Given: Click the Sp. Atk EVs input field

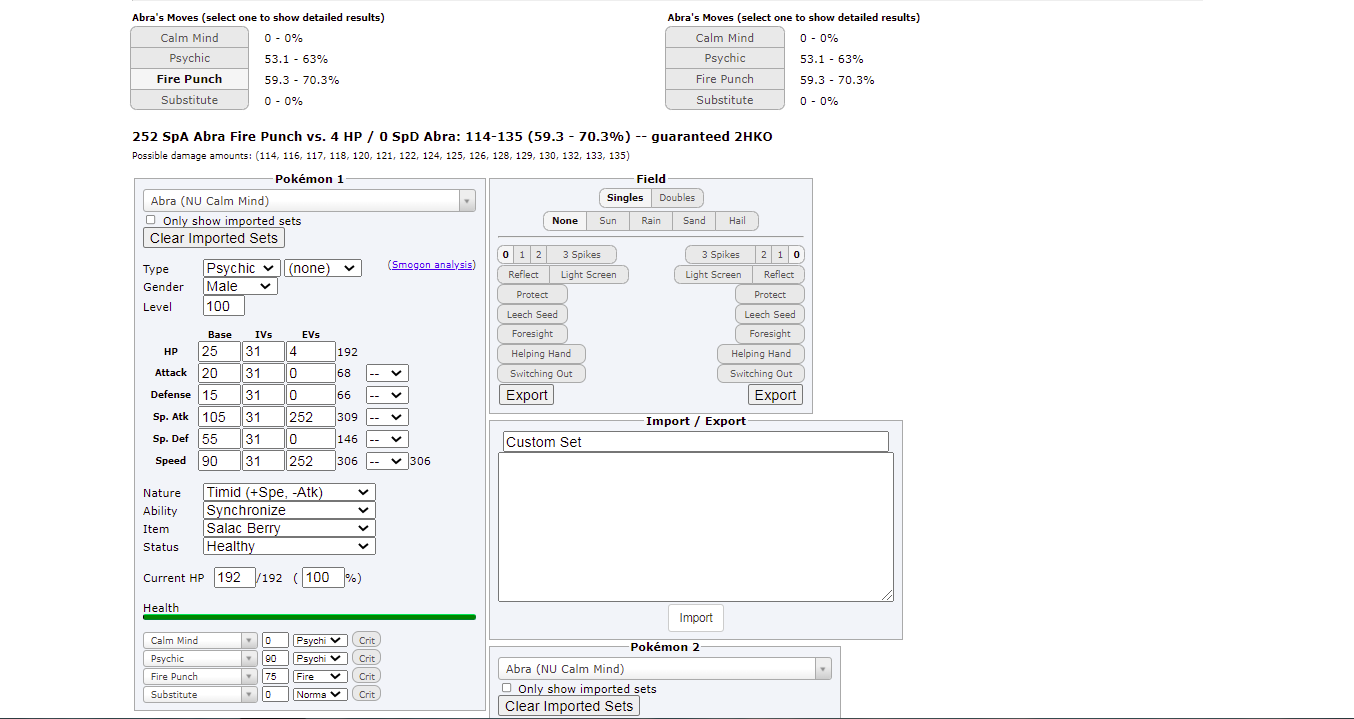Looking at the screenshot, I should pos(309,417).
